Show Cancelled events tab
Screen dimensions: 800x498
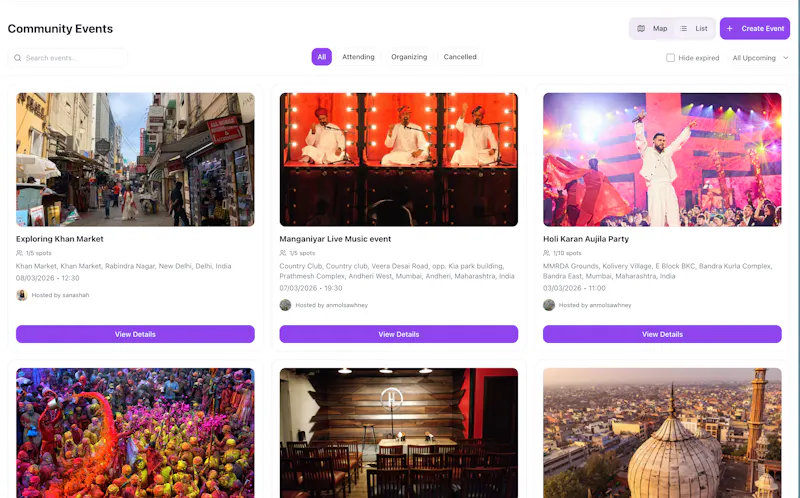click(x=460, y=57)
